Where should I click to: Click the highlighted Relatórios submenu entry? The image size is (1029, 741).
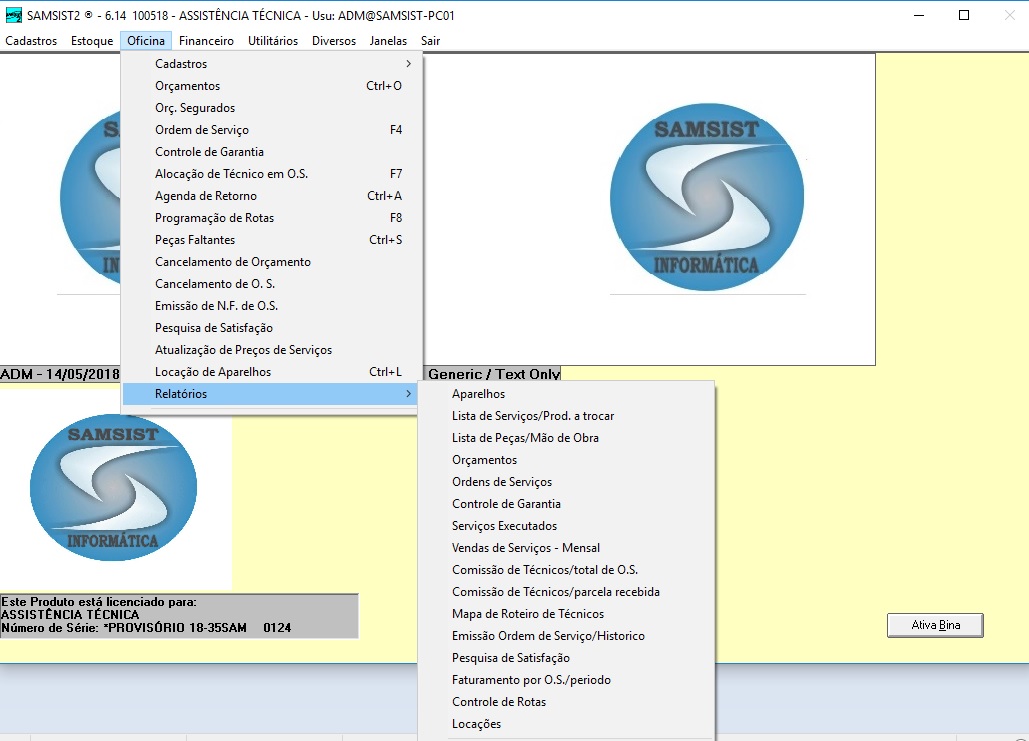pyautogui.click(x=270, y=394)
